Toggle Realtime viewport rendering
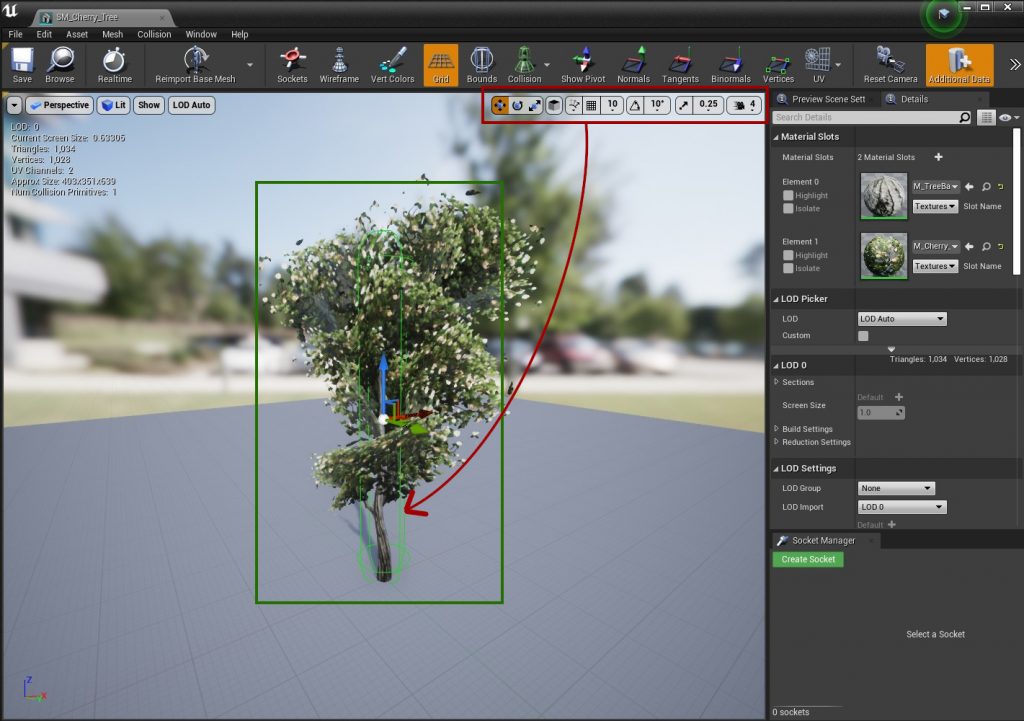 click(x=114, y=65)
